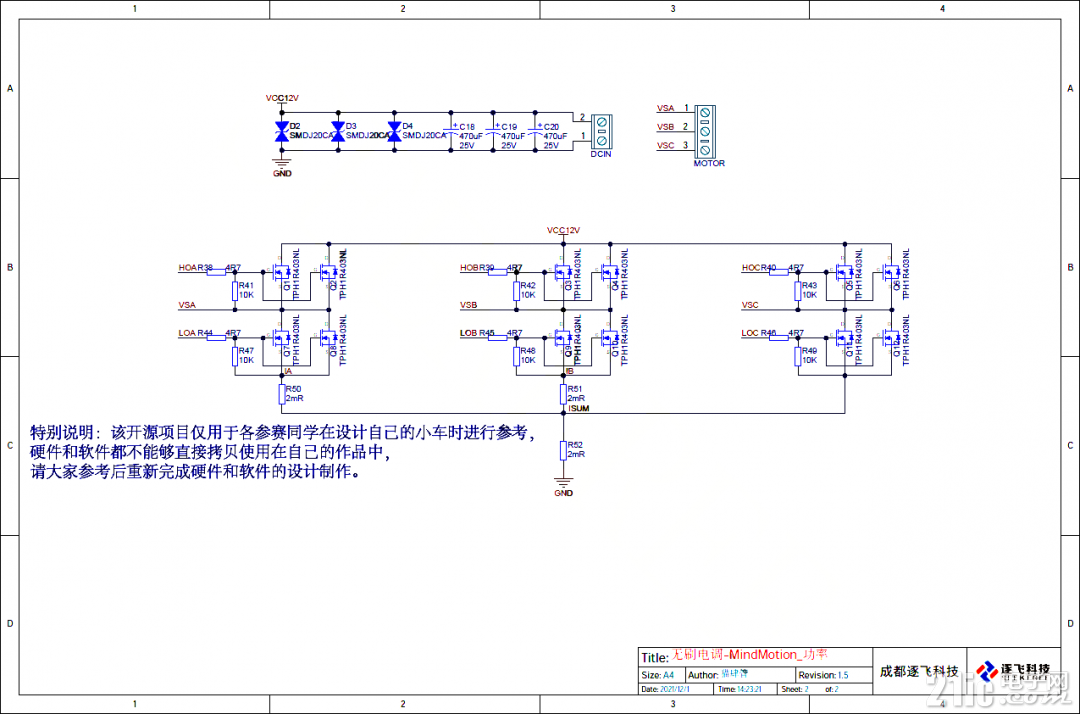Click the R39 4R7 gate resistor
The width and height of the screenshot is (1080, 714).
coord(498,272)
